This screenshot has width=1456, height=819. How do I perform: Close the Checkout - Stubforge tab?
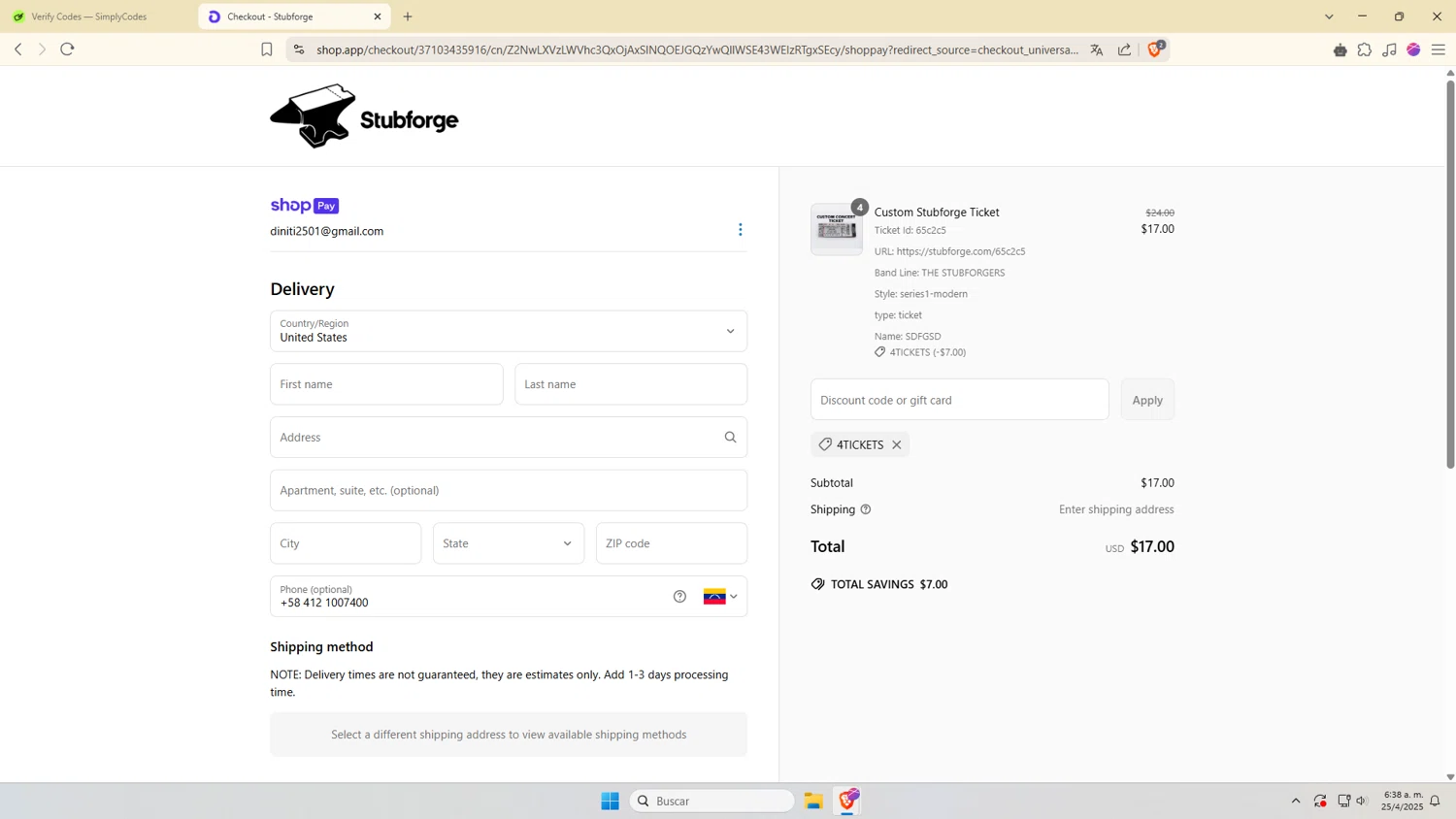[378, 16]
